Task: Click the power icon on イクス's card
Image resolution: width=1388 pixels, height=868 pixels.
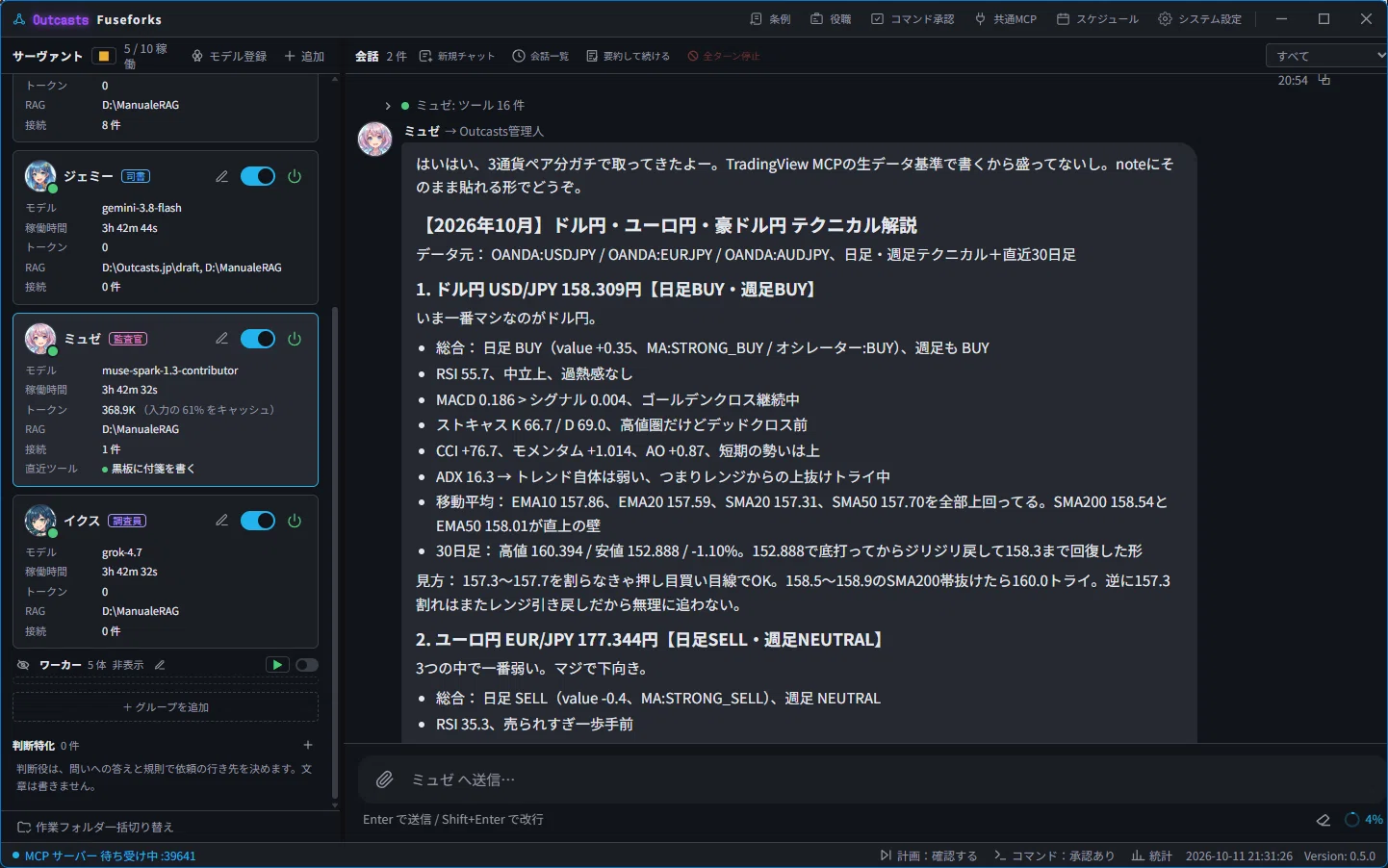Action: tap(295, 521)
